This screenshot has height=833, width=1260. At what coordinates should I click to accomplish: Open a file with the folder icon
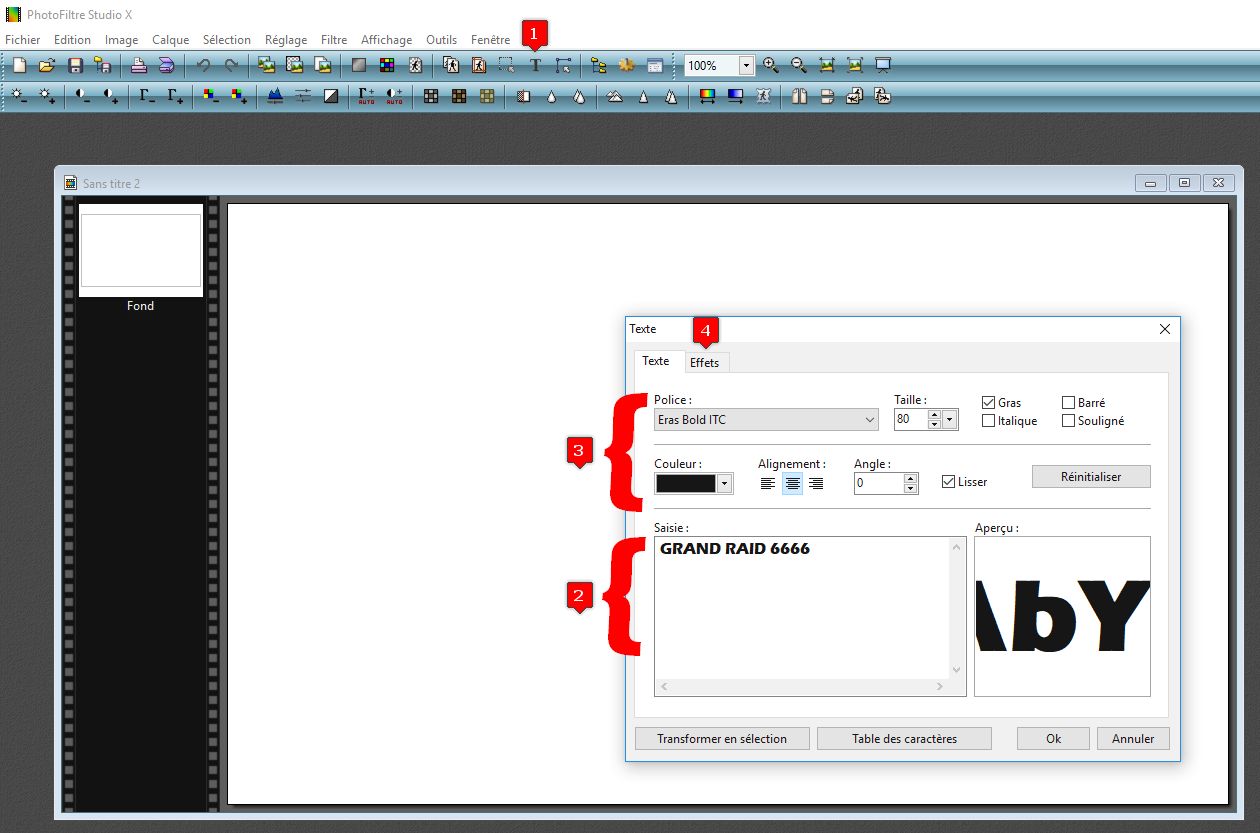tap(46, 66)
